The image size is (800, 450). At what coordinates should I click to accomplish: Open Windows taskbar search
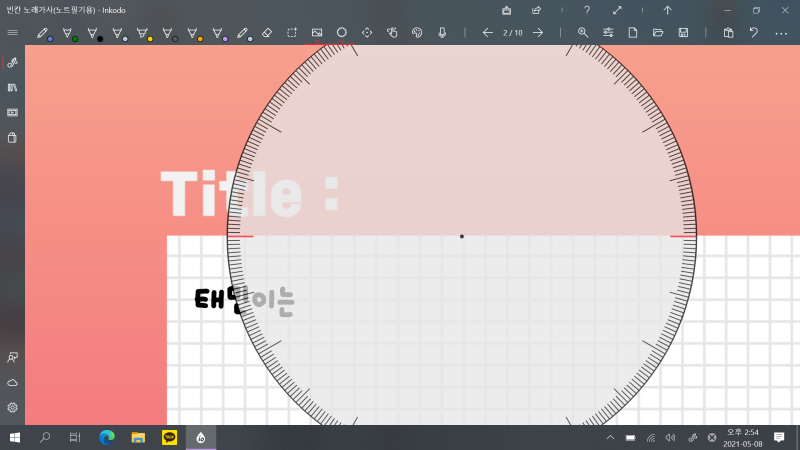45,438
